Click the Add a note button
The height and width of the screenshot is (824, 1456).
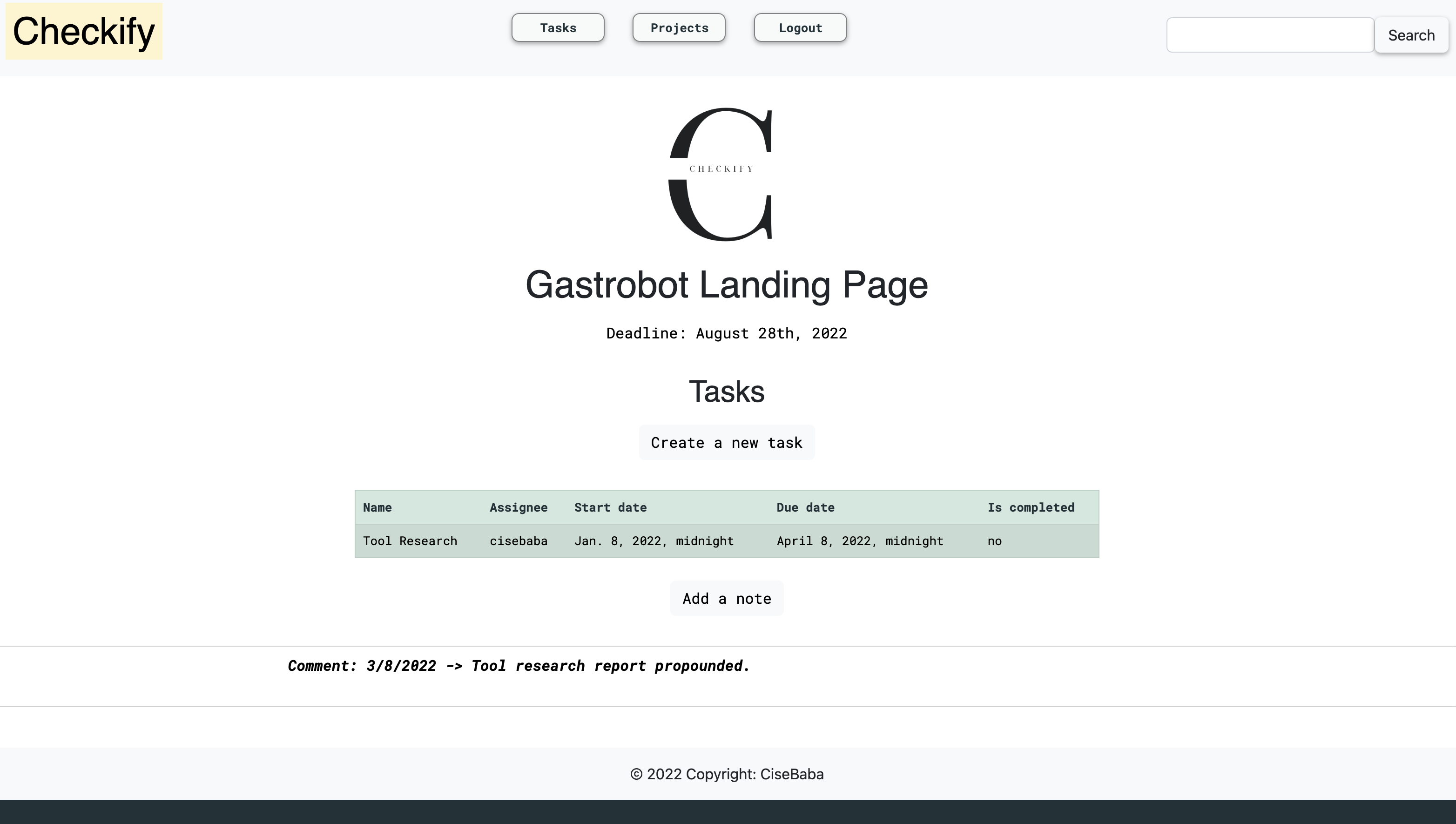tap(726, 599)
